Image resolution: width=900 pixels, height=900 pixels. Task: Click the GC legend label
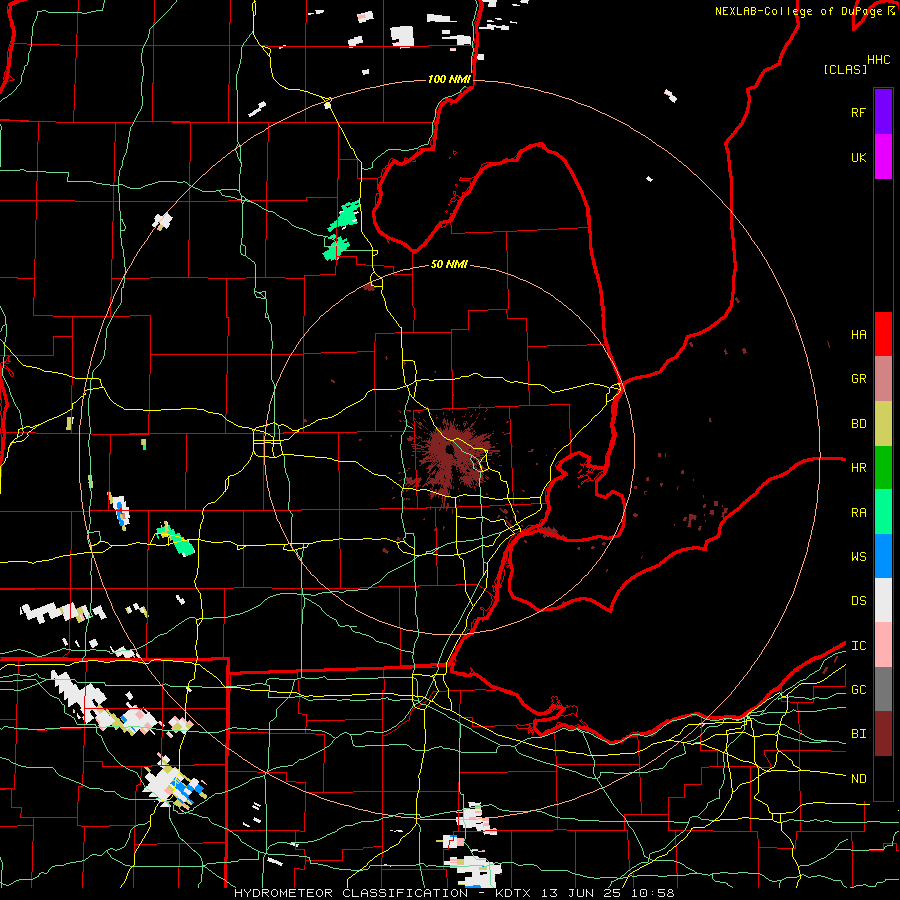pyautogui.click(x=858, y=690)
